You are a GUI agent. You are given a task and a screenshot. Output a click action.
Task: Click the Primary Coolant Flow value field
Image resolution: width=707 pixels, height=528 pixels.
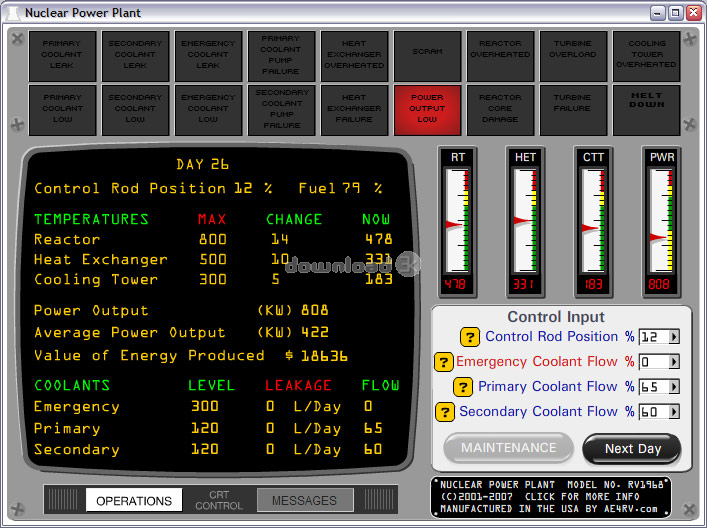654,387
